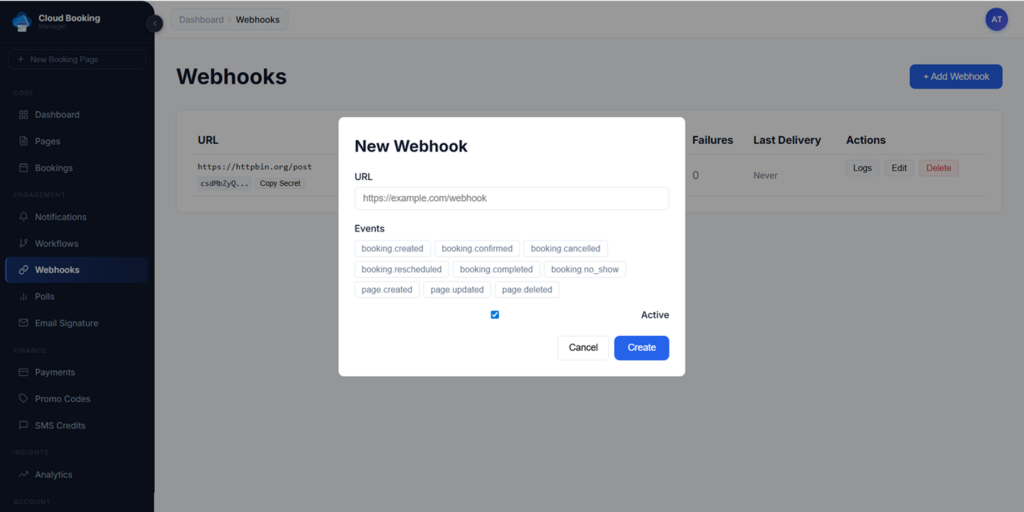Click the Email Signature envelope icon

click(24, 323)
